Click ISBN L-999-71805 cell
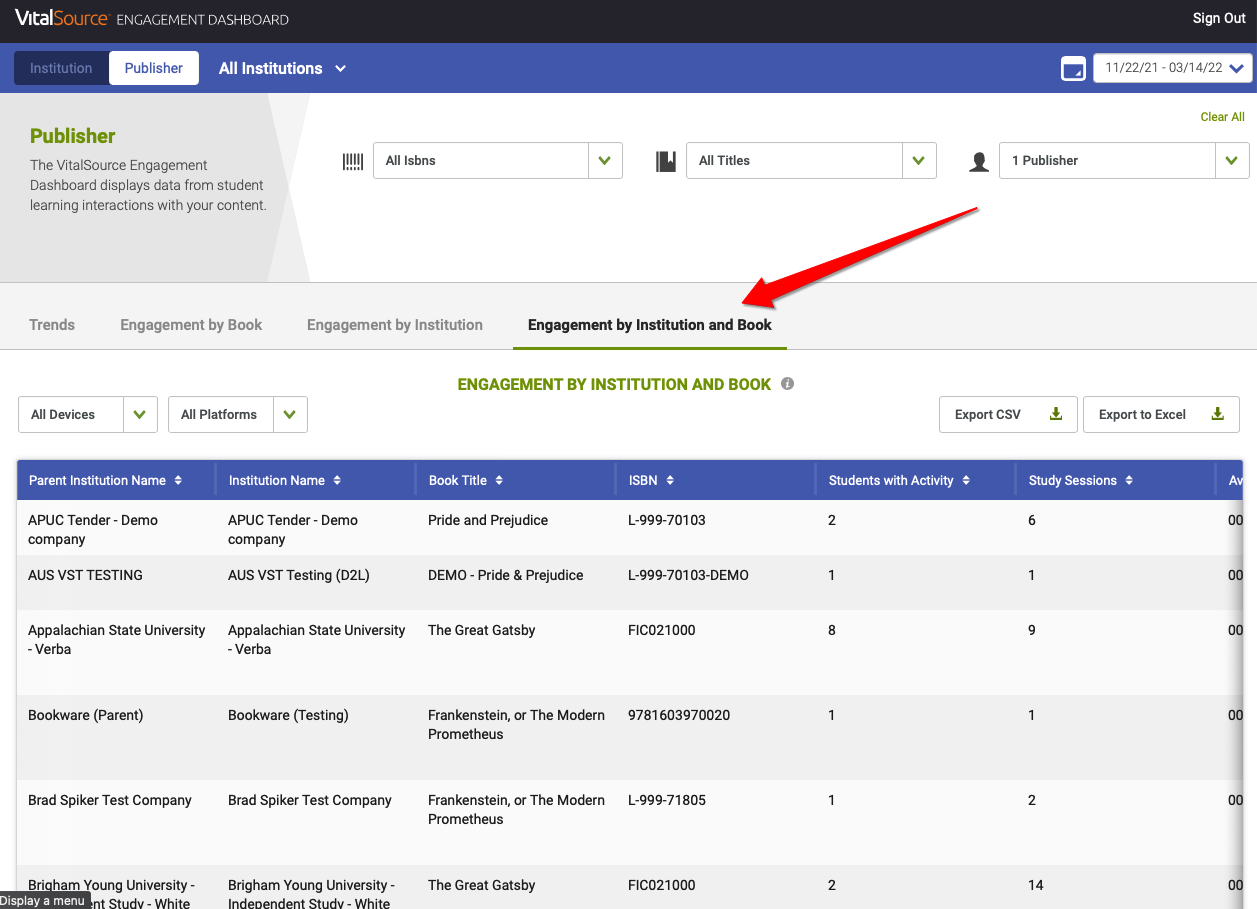The width and height of the screenshot is (1257, 909). [667, 800]
